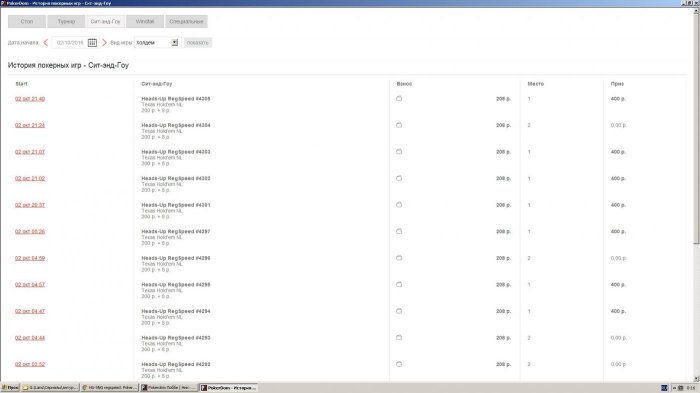Image resolution: width=700 pixels, height=393 pixels.
Task: Open the Windfall tab
Action: coord(145,21)
